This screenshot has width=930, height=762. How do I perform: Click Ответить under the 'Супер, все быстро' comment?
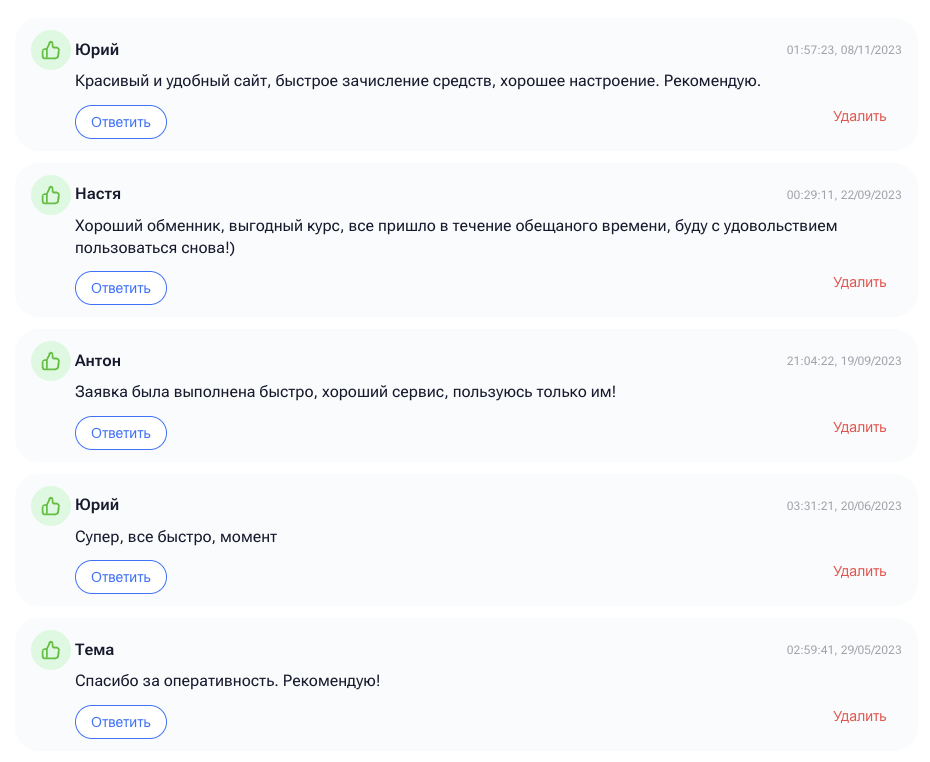click(120, 577)
